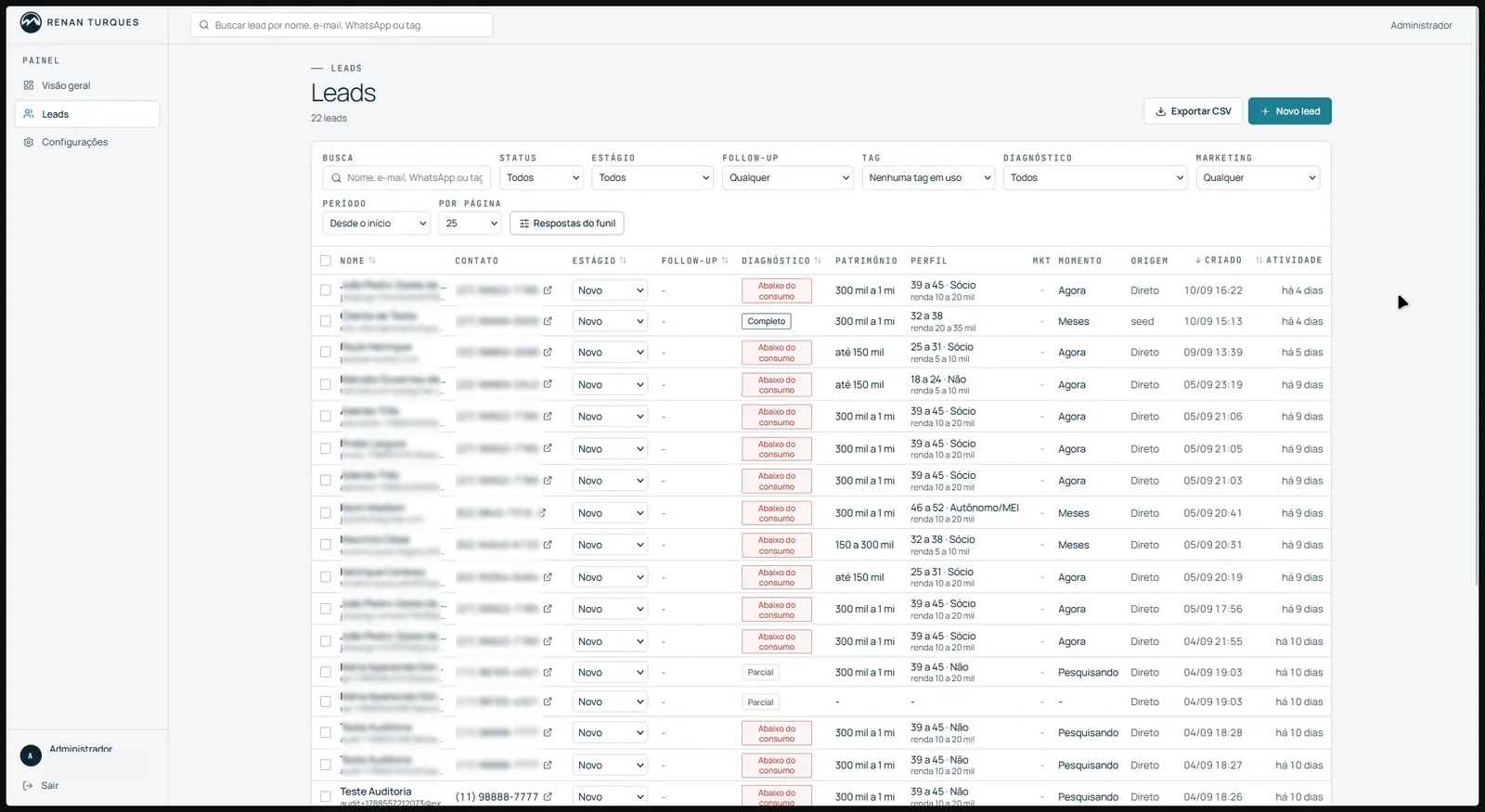The height and width of the screenshot is (812, 1485).
Task: Check the box for lead created 04/09 21:55
Action: (x=326, y=641)
